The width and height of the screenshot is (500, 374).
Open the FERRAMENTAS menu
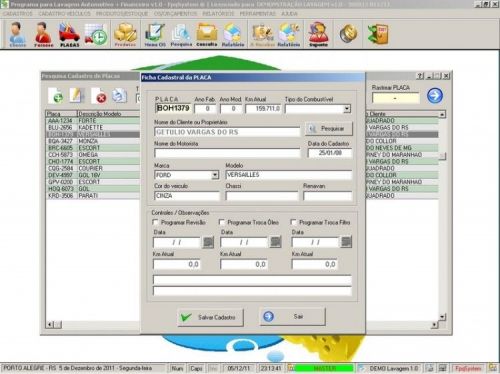coord(258,14)
